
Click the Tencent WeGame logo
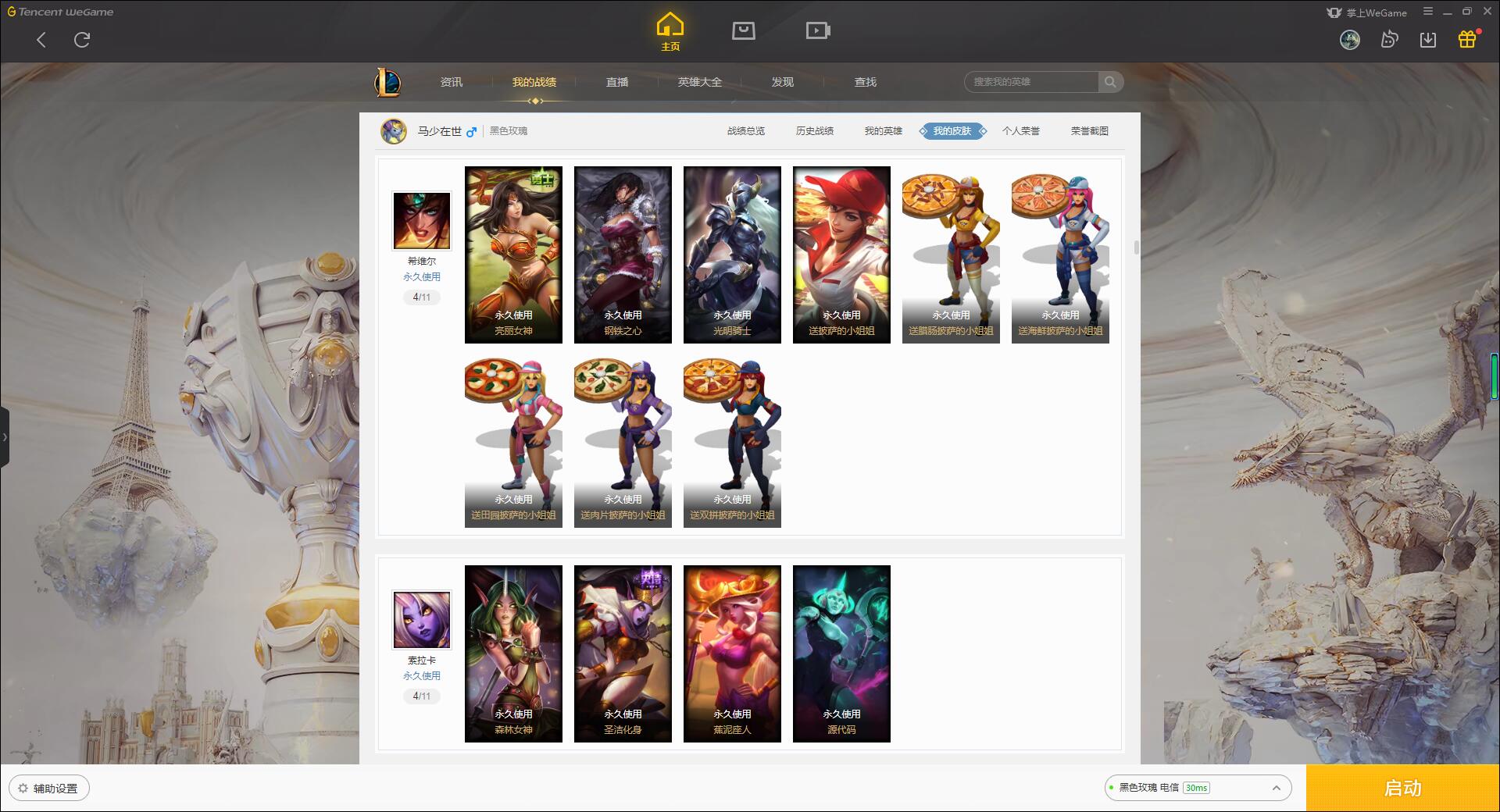point(60,12)
